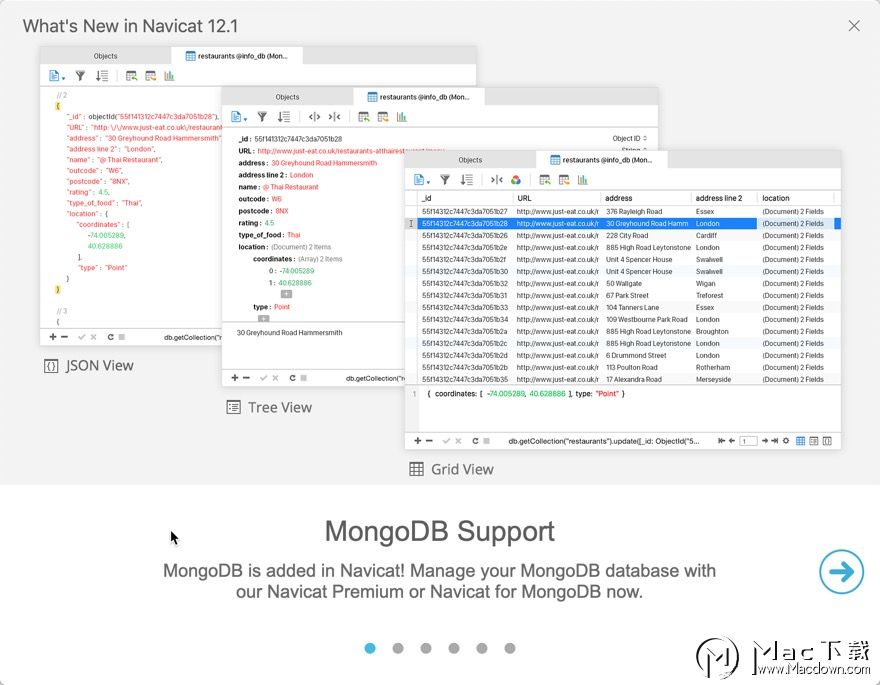Click the sort icon in Grid View window

466,180
